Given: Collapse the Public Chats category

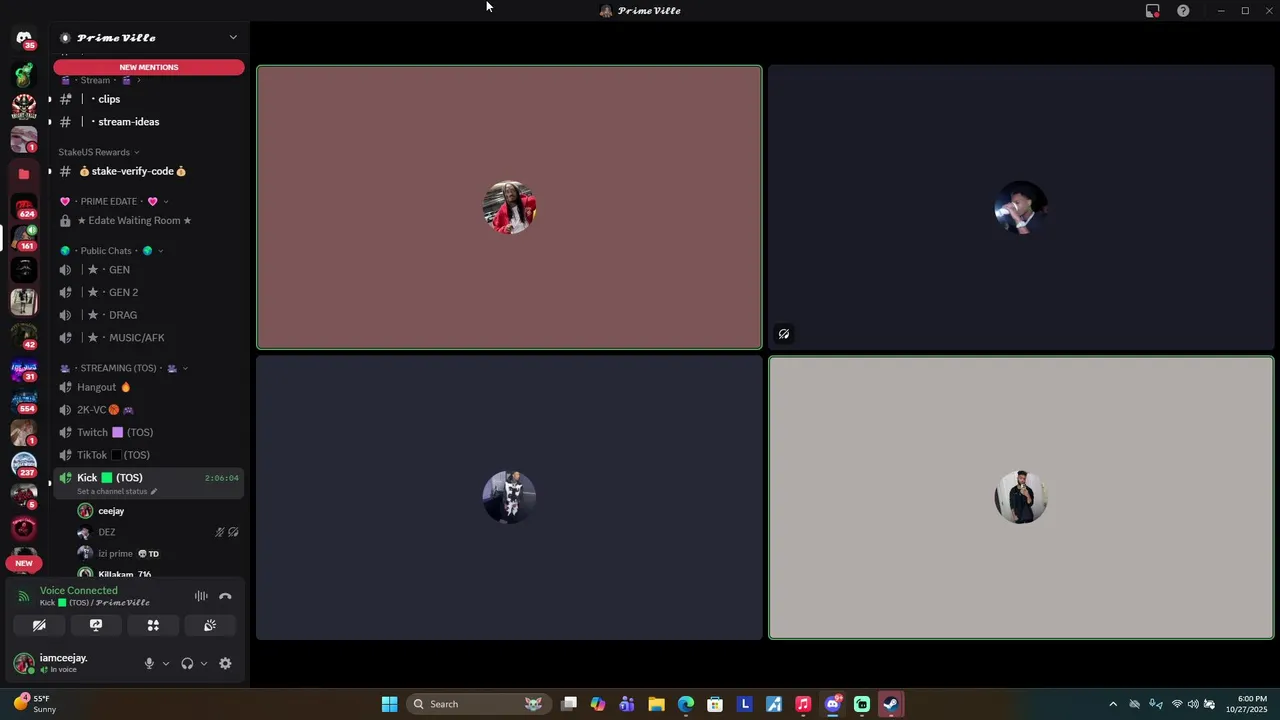Looking at the screenshot, I should tap(111, 251).
